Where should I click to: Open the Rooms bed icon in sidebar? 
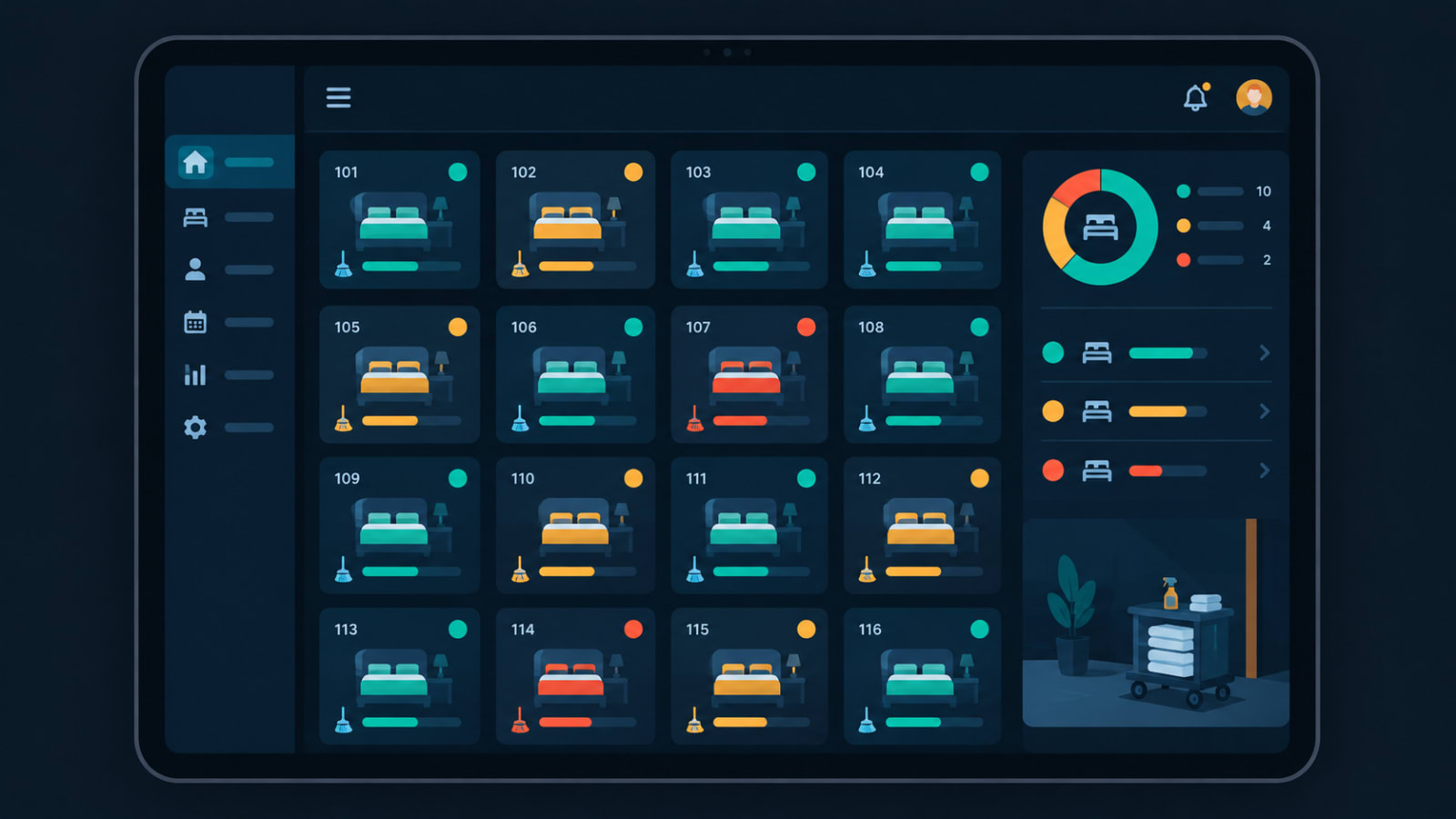coord(196,217)
